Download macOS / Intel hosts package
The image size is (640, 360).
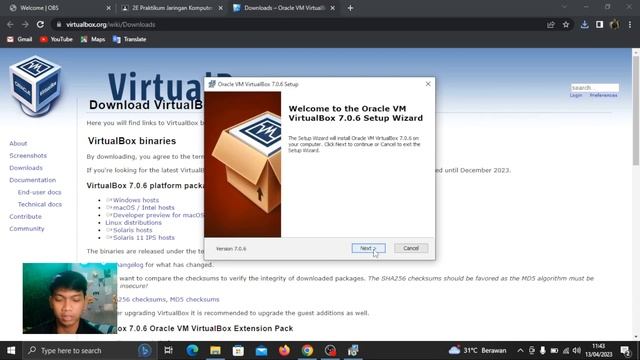click(x=143, y=207)
